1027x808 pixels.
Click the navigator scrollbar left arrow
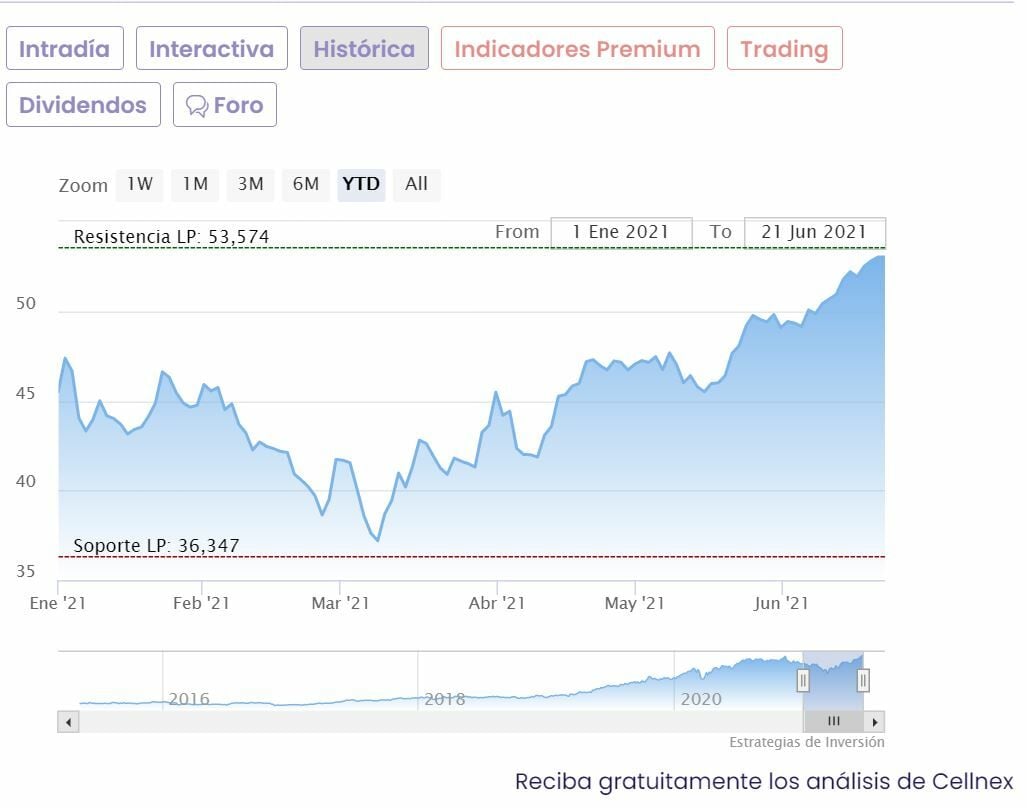[x=68, y=721]
